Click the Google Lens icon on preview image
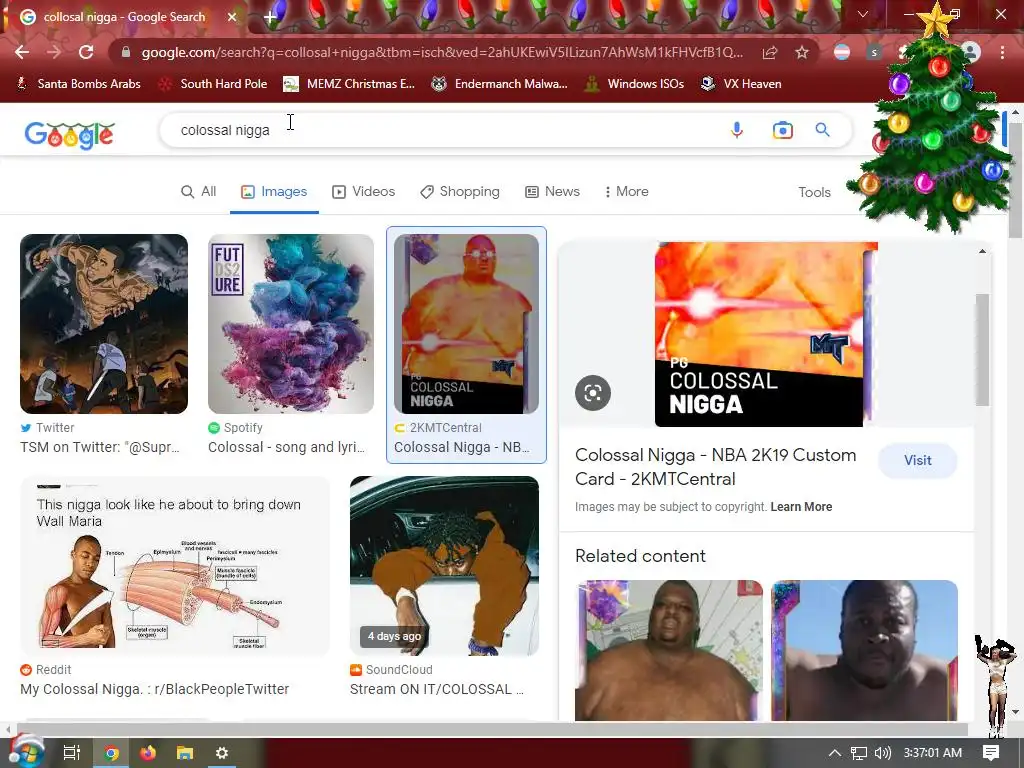This screenshot has height=768, width=1024. click(593, 393)
